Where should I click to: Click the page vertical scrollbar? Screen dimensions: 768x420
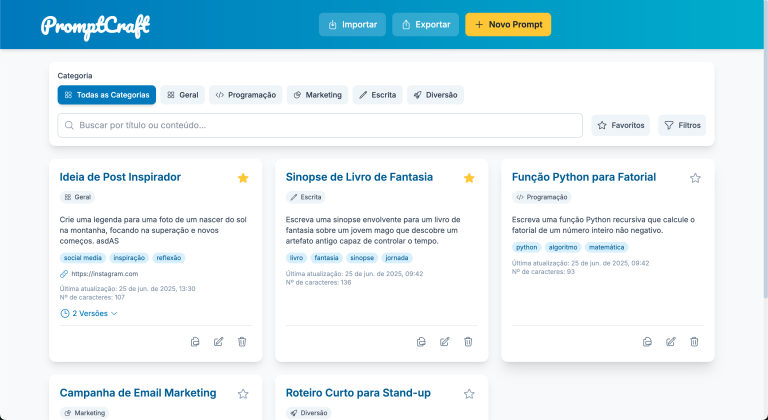(x=766, y=147)
